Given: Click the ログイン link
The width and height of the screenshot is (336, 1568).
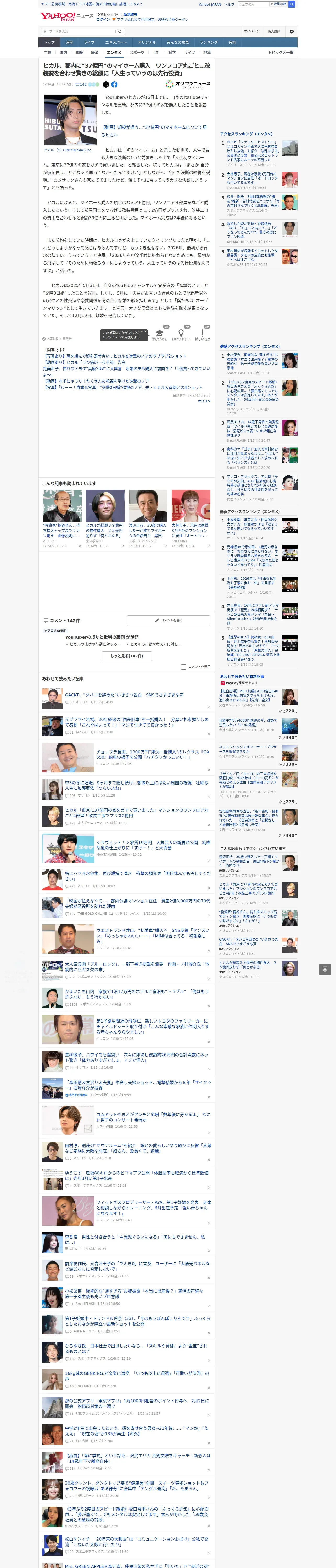Looking at the screenshot, I should pyautogui.click(x=103, y=20).
